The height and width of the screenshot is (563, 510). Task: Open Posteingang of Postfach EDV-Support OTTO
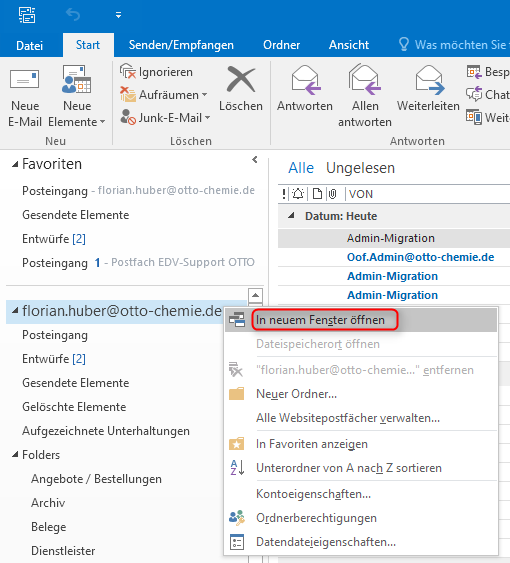point(138,262)
